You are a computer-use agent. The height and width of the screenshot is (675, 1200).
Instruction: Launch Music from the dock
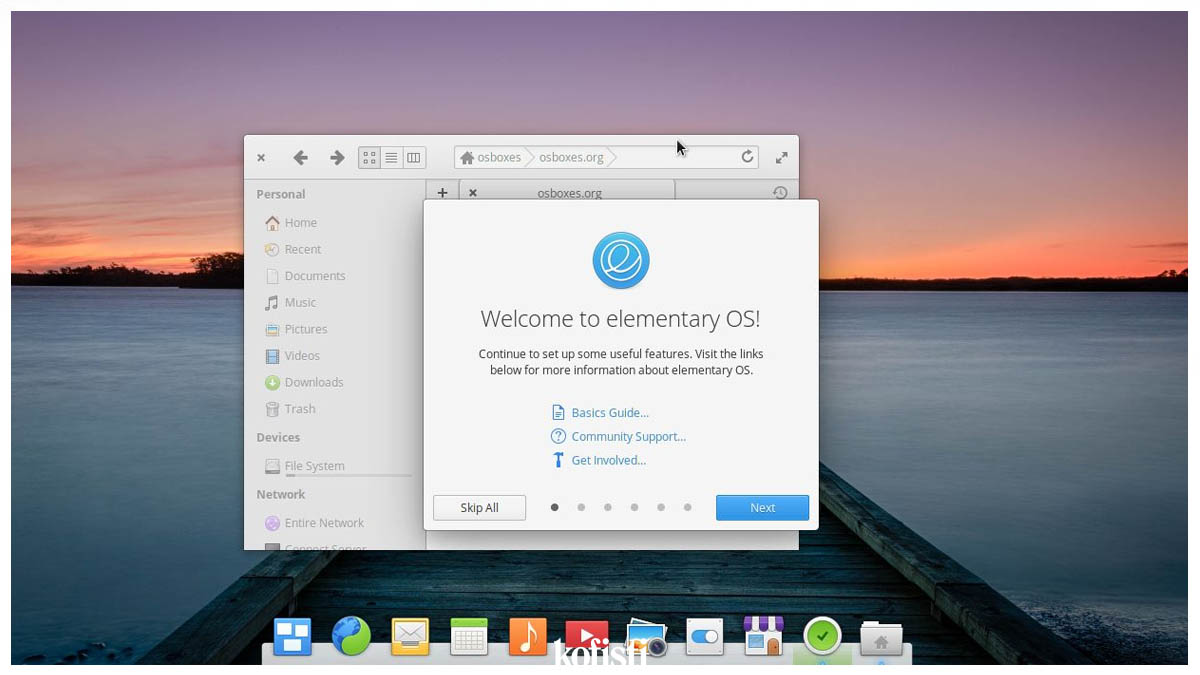pyautogui.click(x=528, y=636)
